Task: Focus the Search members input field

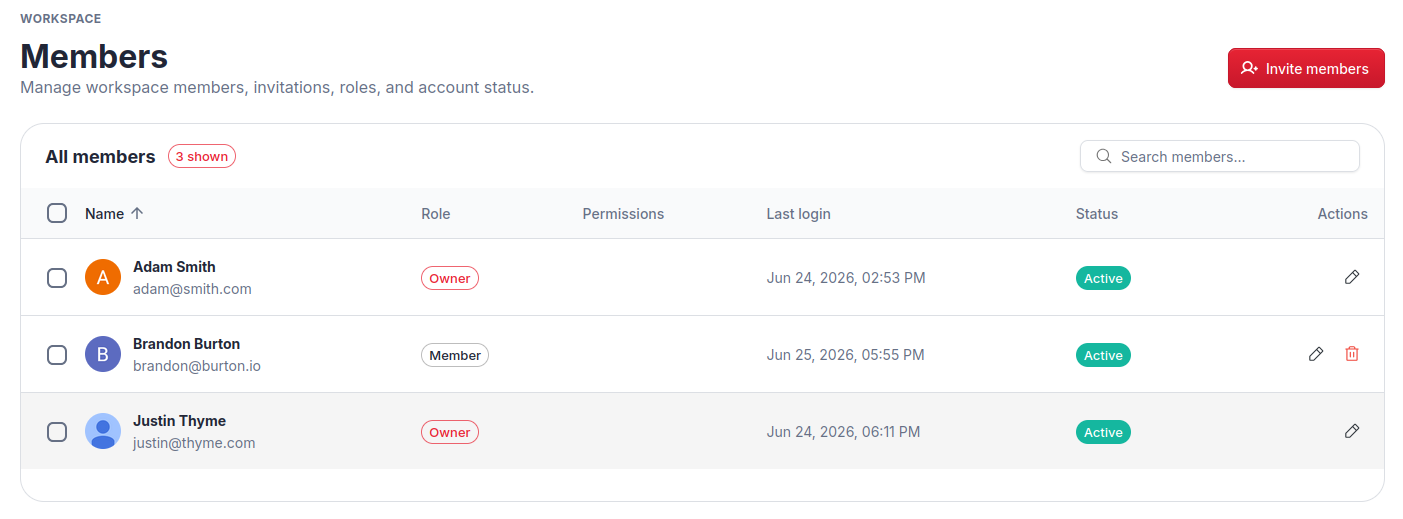Action: pos(1220,156)
